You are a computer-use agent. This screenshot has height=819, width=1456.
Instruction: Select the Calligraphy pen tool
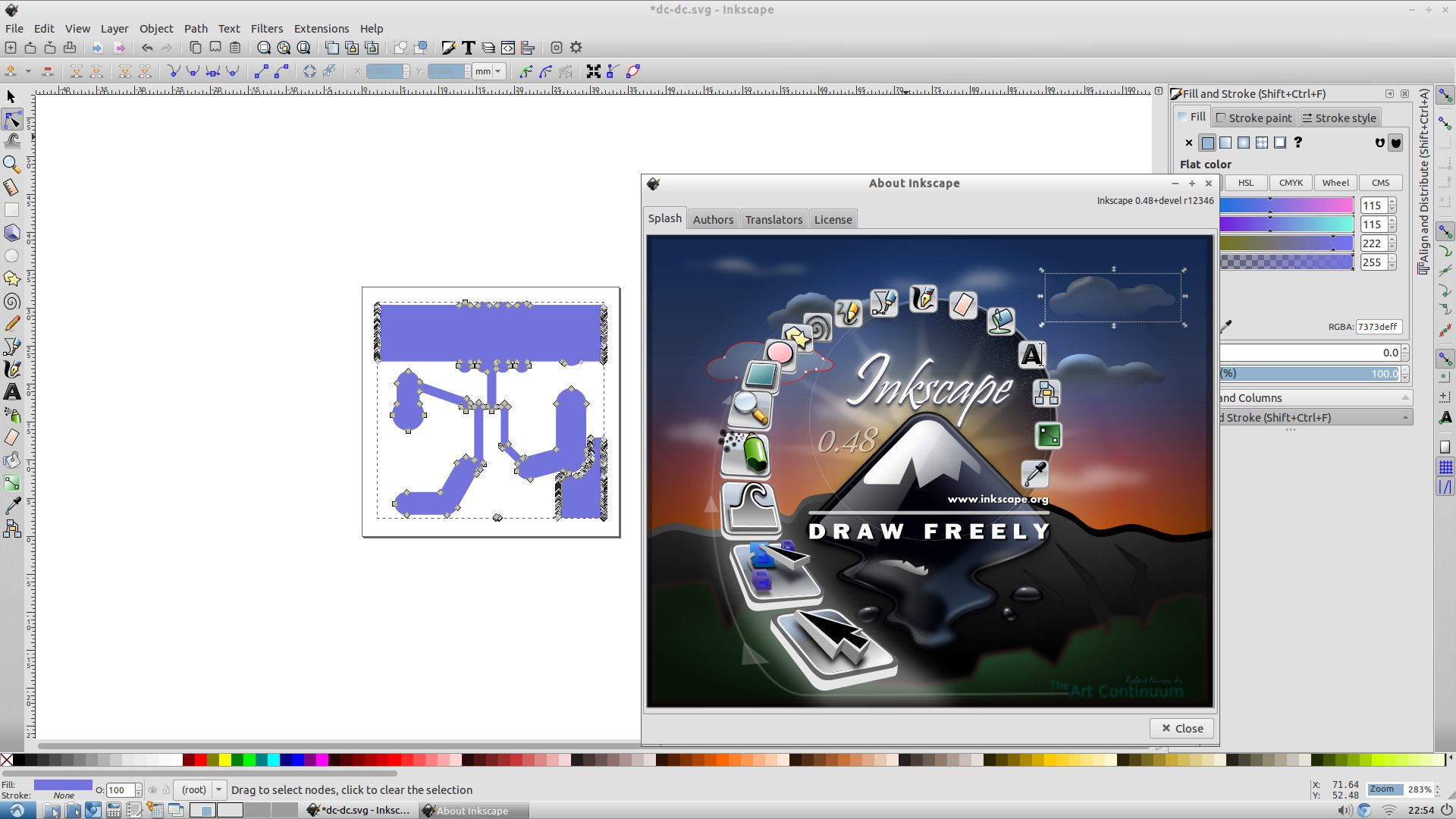[x=12, y=369]
